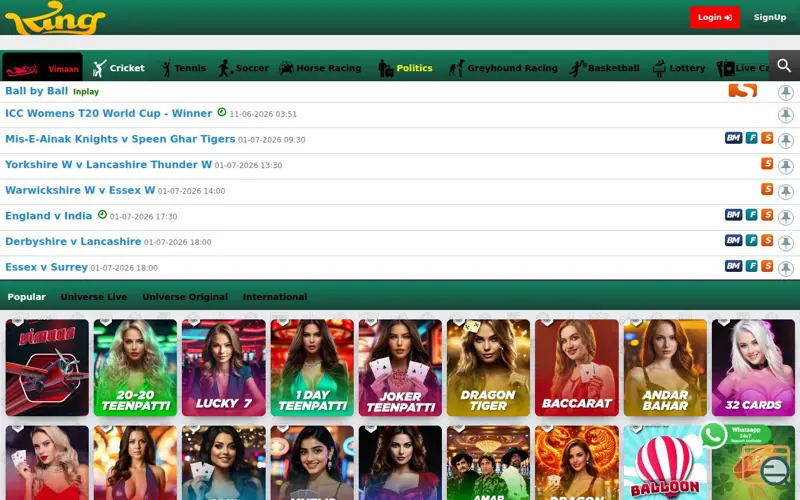Click BM icon on England v India row
This screenshot has height=500, width=800.
[734, 215]
